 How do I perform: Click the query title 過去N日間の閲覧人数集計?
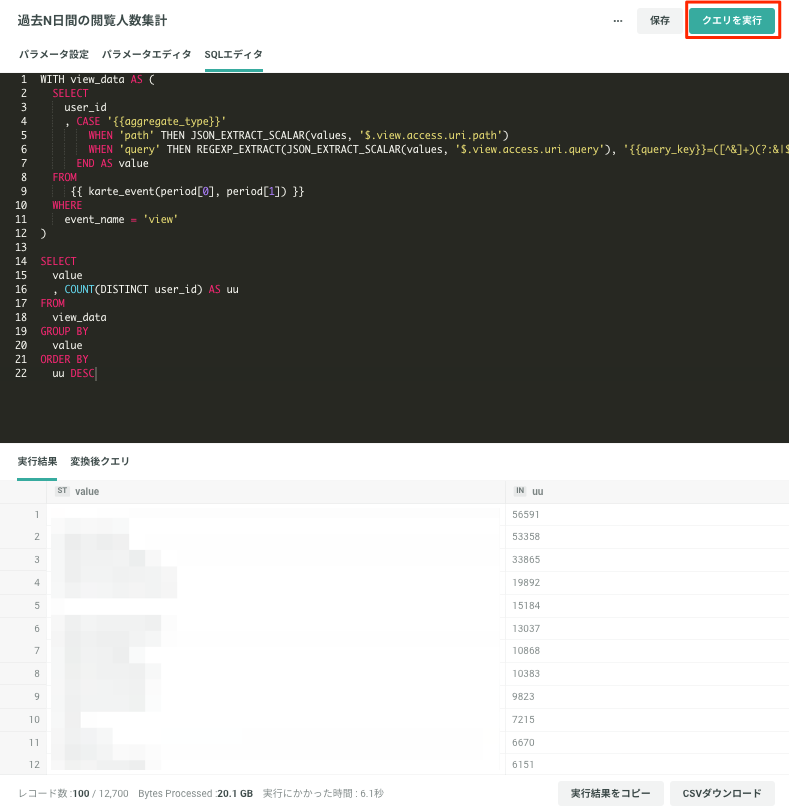pyautogui.click(x=92, y=21)
